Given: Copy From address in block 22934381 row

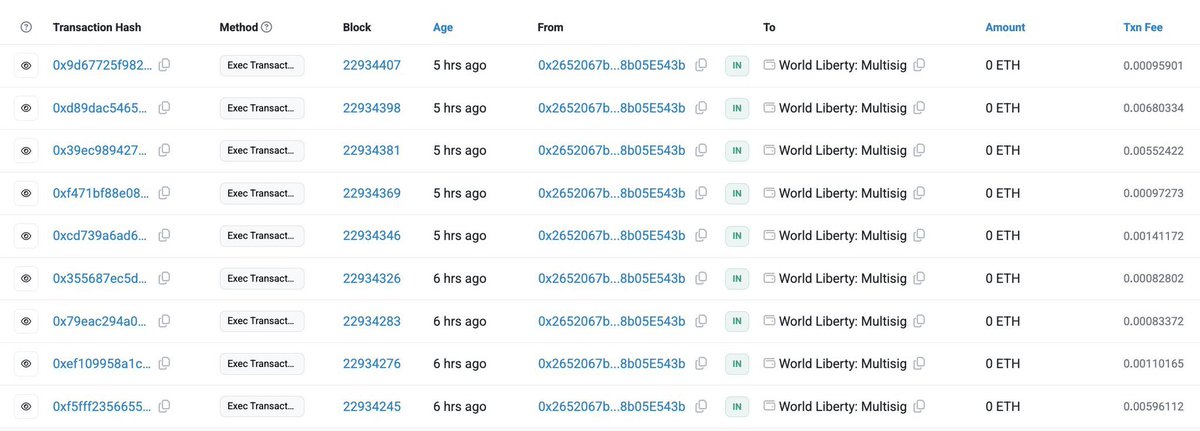Looking at the screenshot, I should [x=702, y=151].
